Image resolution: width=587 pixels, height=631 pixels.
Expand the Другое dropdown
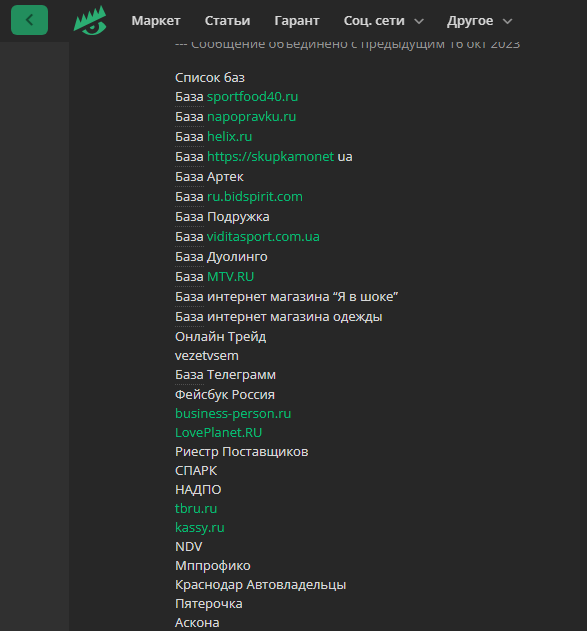pos(480,21)
